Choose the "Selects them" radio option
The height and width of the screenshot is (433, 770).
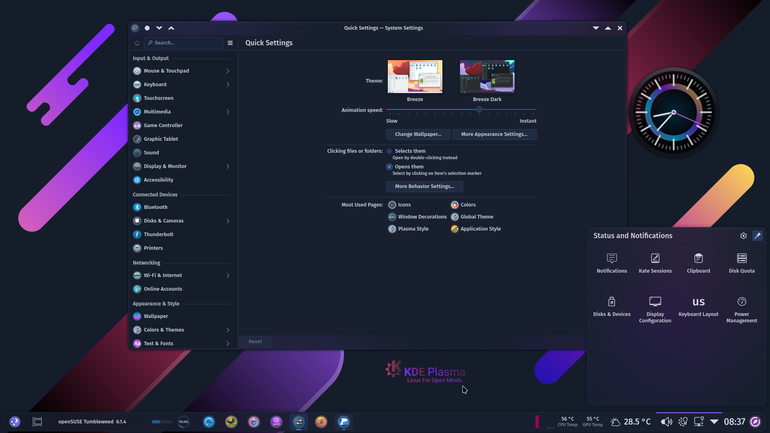tap(389, 151)
